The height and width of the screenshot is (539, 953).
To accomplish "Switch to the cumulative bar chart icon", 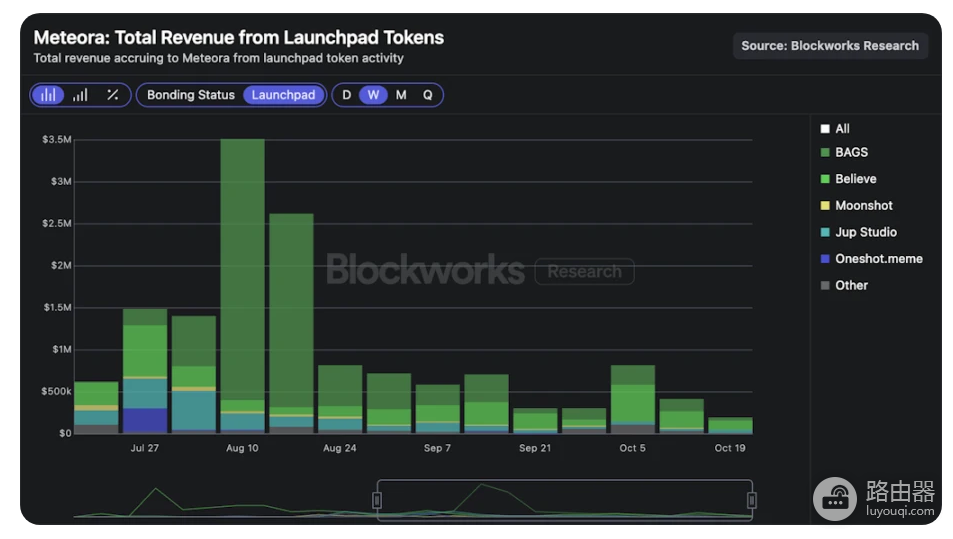I will (x=80, y=95).
